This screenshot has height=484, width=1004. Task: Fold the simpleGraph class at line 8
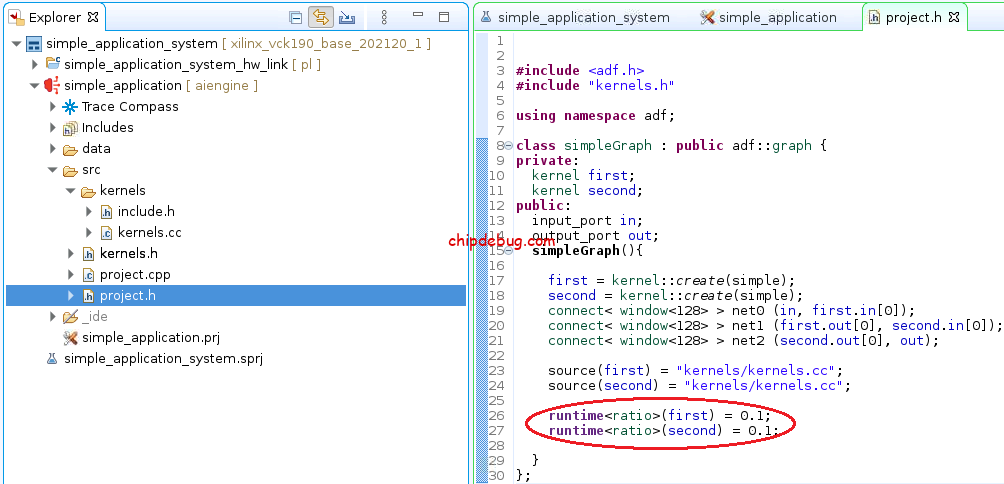[509, 146]
